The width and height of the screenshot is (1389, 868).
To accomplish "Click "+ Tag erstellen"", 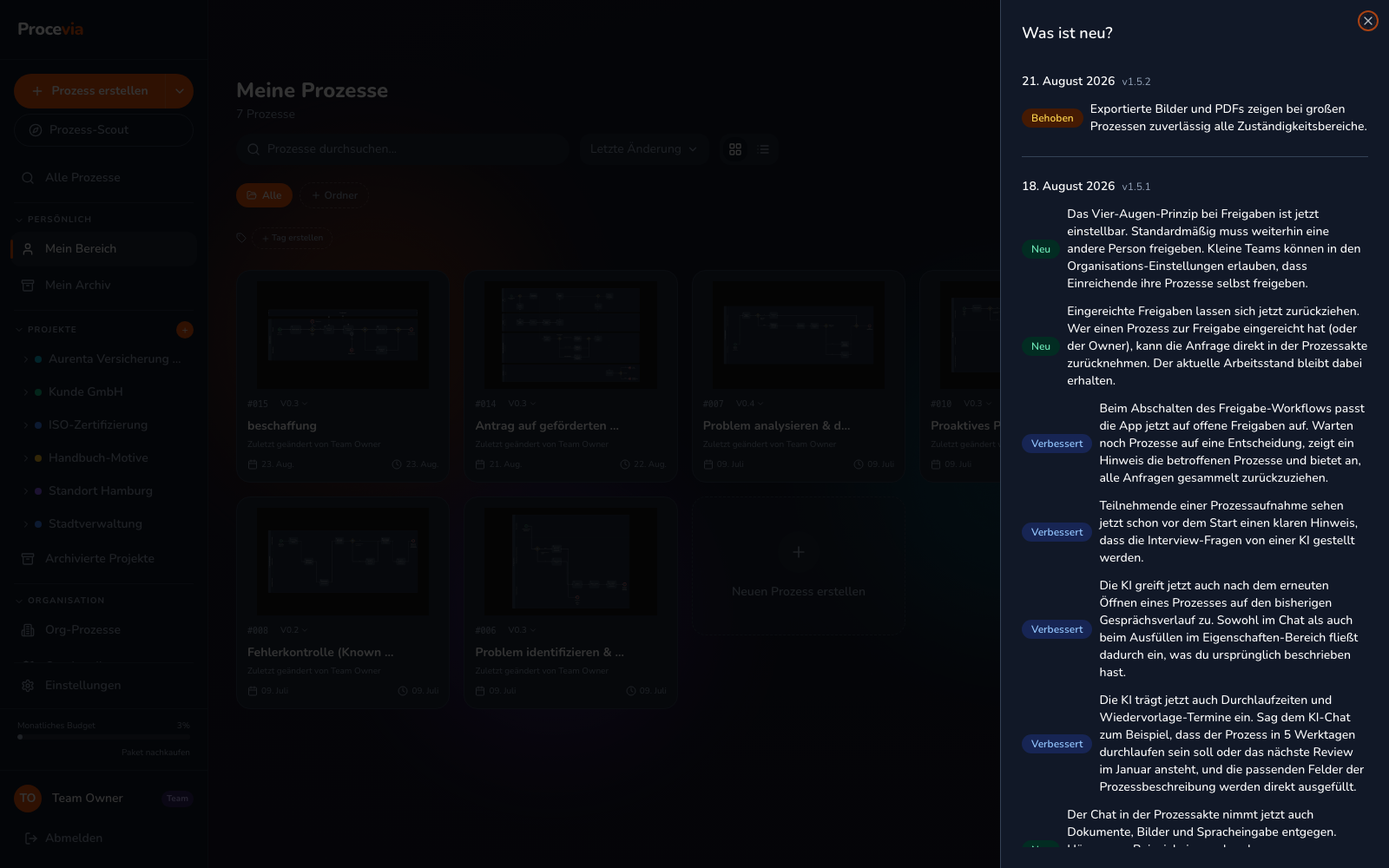I will coord(293,238).
